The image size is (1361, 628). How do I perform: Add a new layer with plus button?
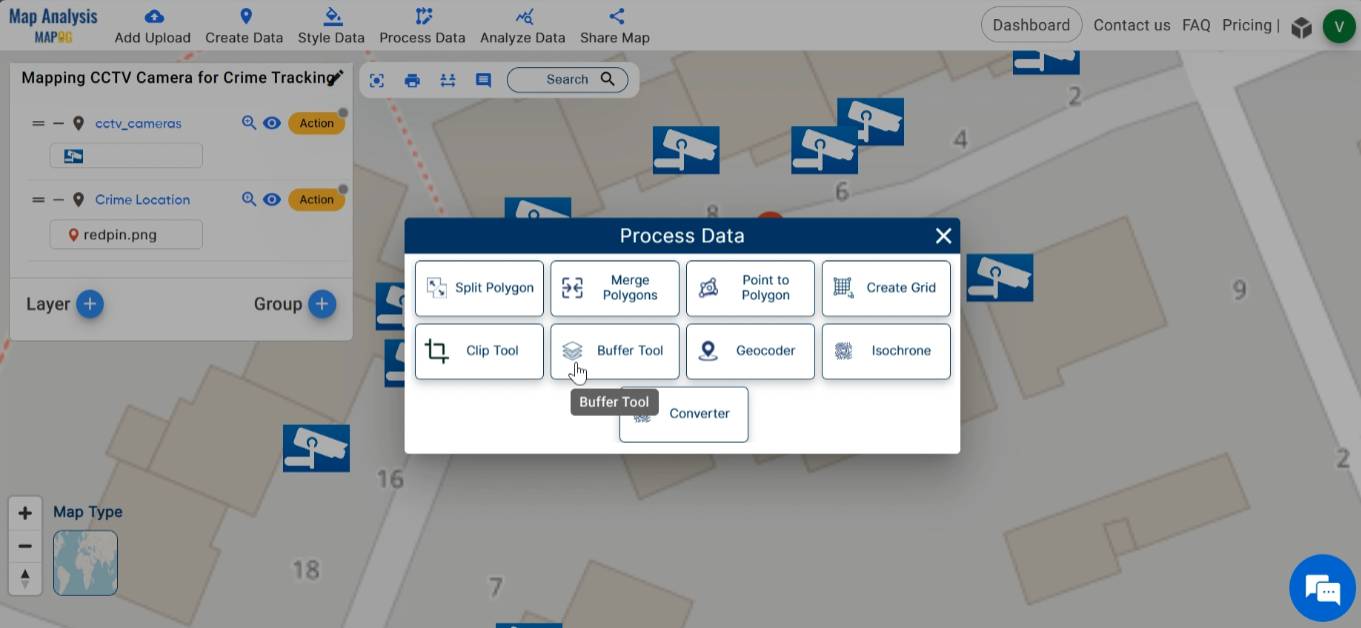(90, 304)
